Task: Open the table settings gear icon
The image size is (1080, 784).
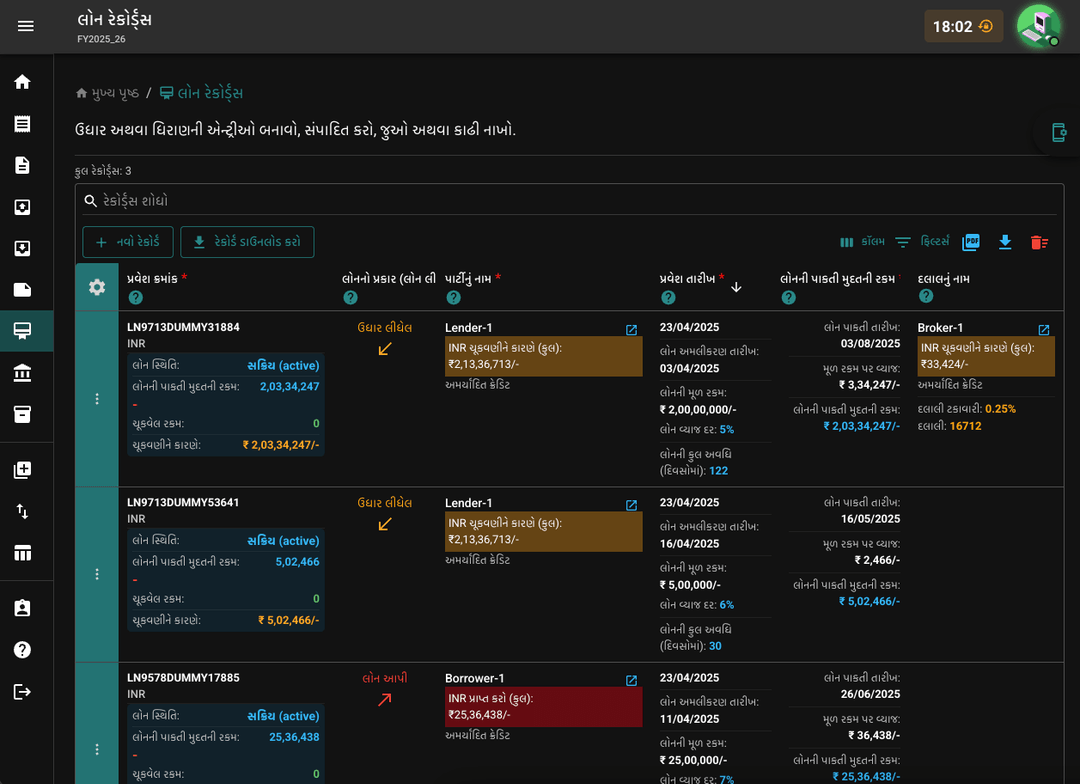Action: coord(97,287)
